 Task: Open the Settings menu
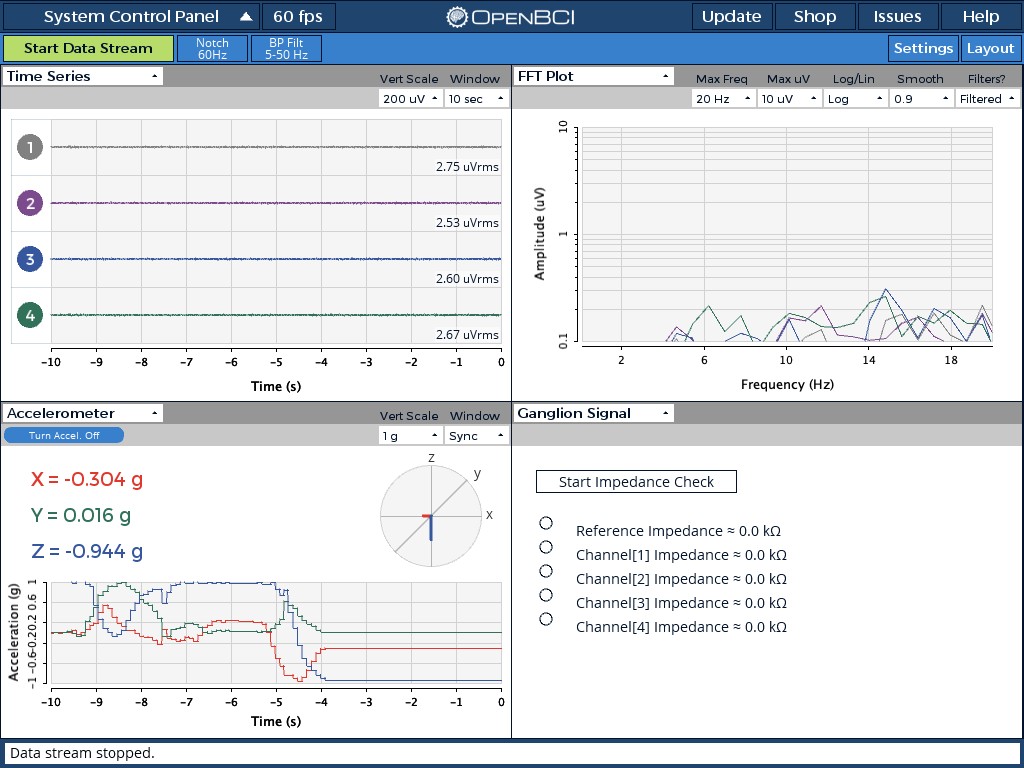[923, 48]
